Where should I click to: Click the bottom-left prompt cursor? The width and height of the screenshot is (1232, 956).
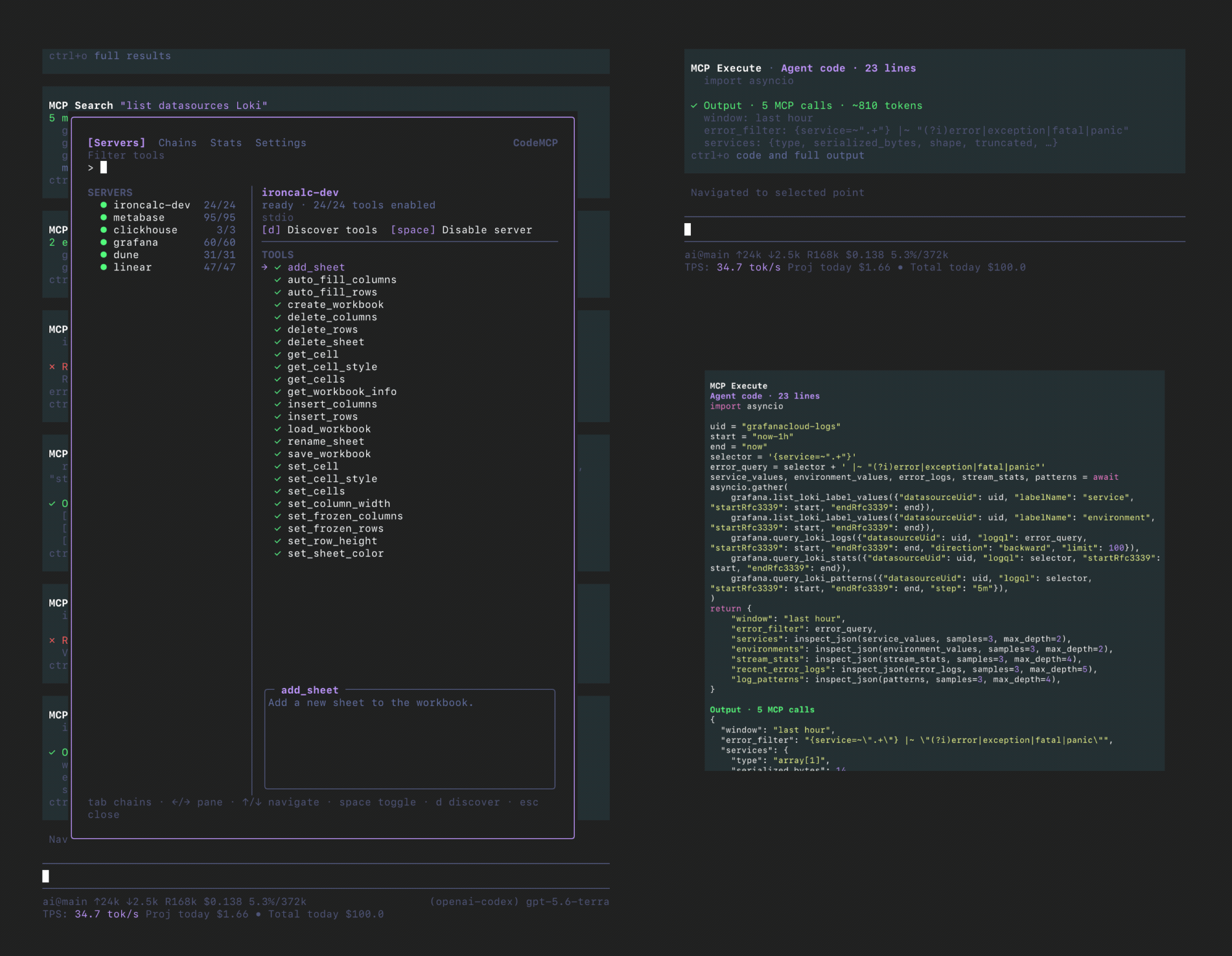[x=45, y=876]
